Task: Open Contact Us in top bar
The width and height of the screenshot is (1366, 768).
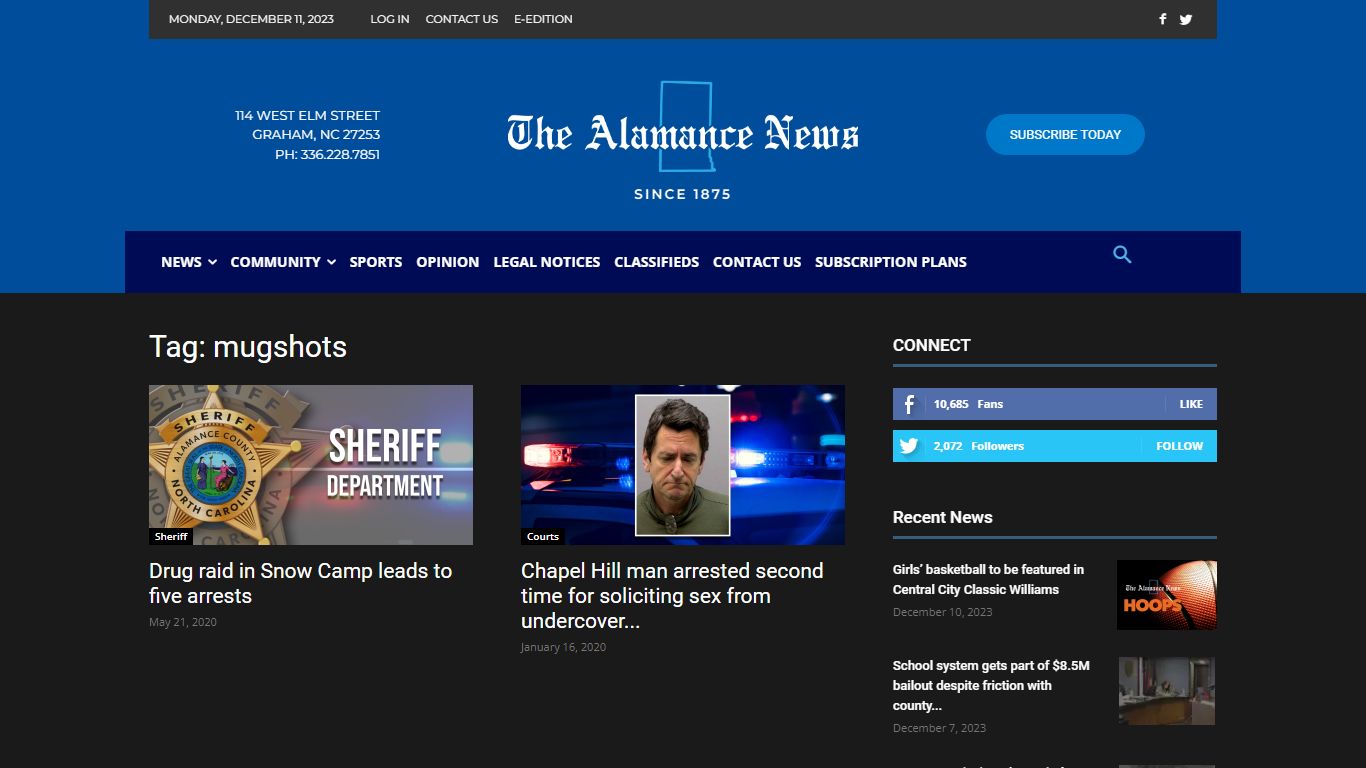Action: tap(462, 19)
